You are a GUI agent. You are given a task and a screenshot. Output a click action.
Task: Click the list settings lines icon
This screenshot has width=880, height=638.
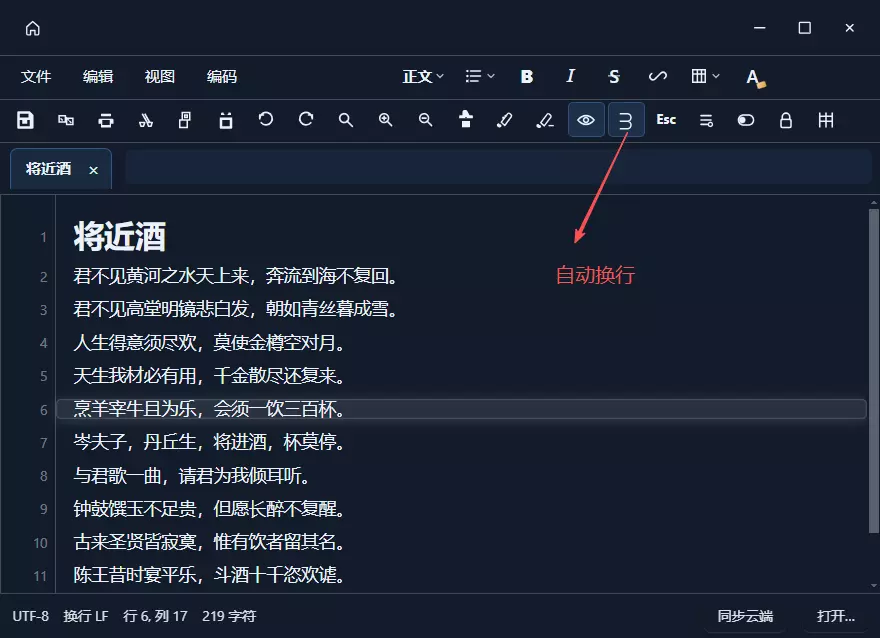pos(706,120)
